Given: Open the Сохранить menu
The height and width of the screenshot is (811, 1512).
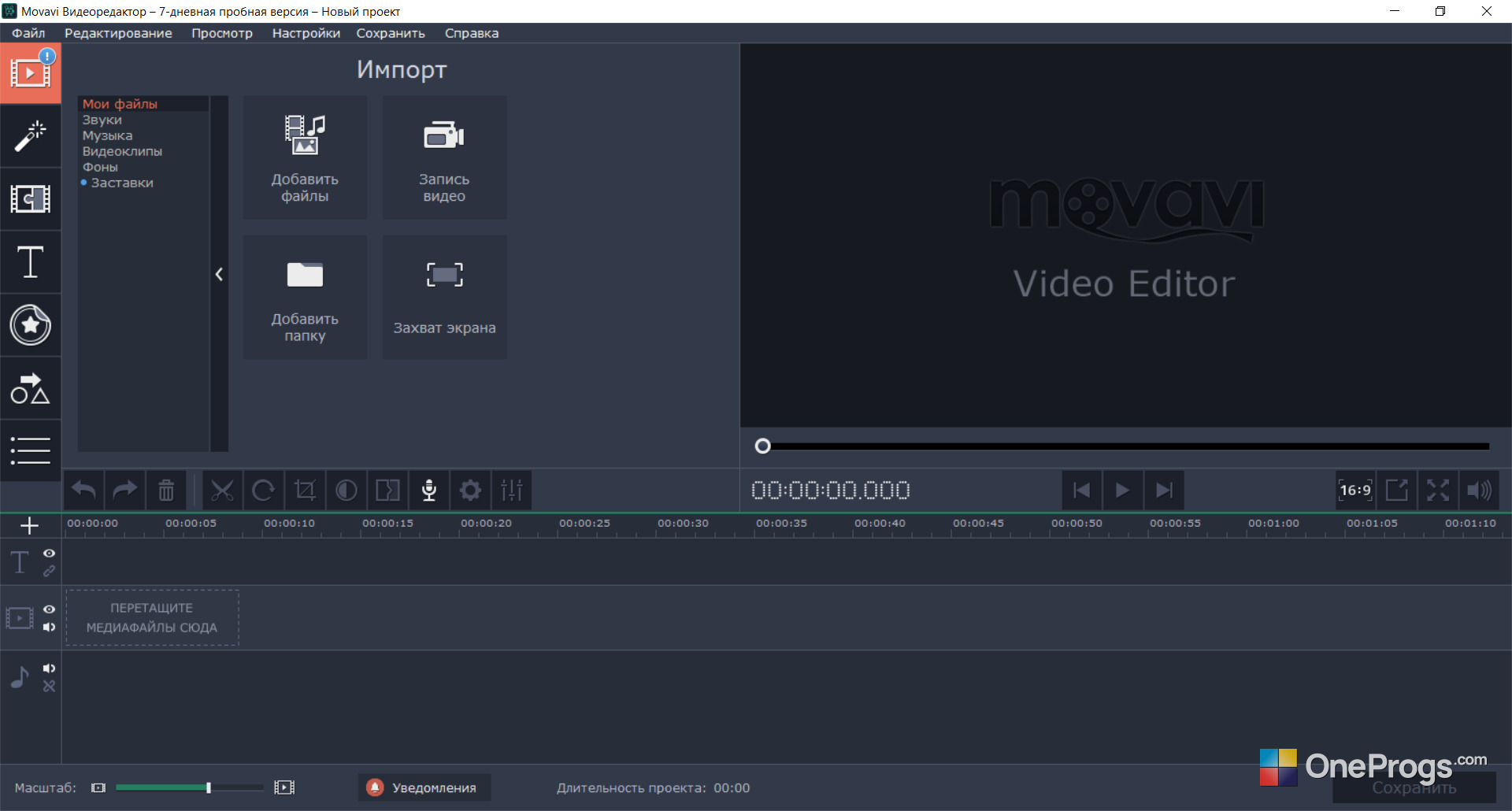Looking at the screenshot, I should click(x=391, y=33).
